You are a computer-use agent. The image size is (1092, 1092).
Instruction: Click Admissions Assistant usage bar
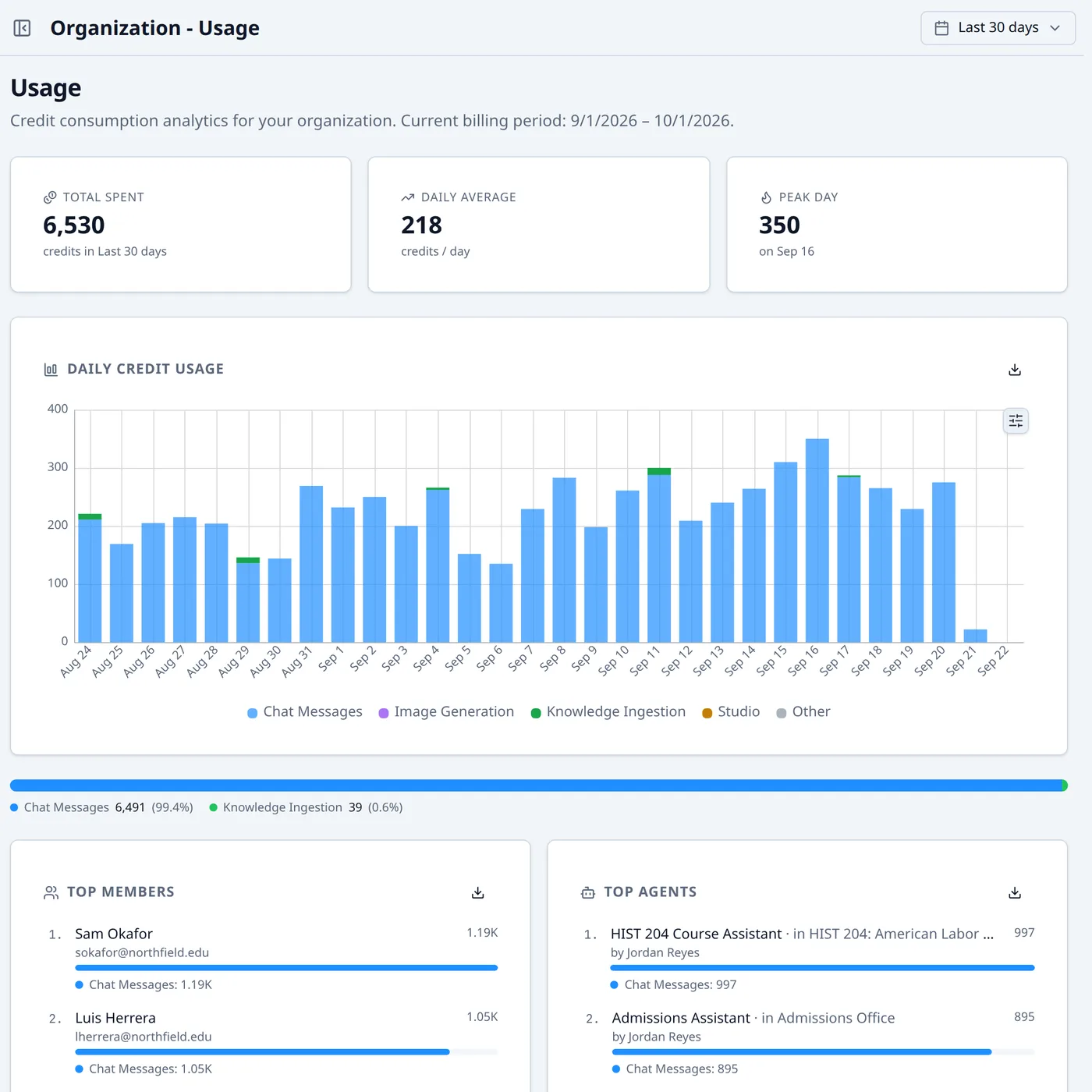(x=802, y=1052)
